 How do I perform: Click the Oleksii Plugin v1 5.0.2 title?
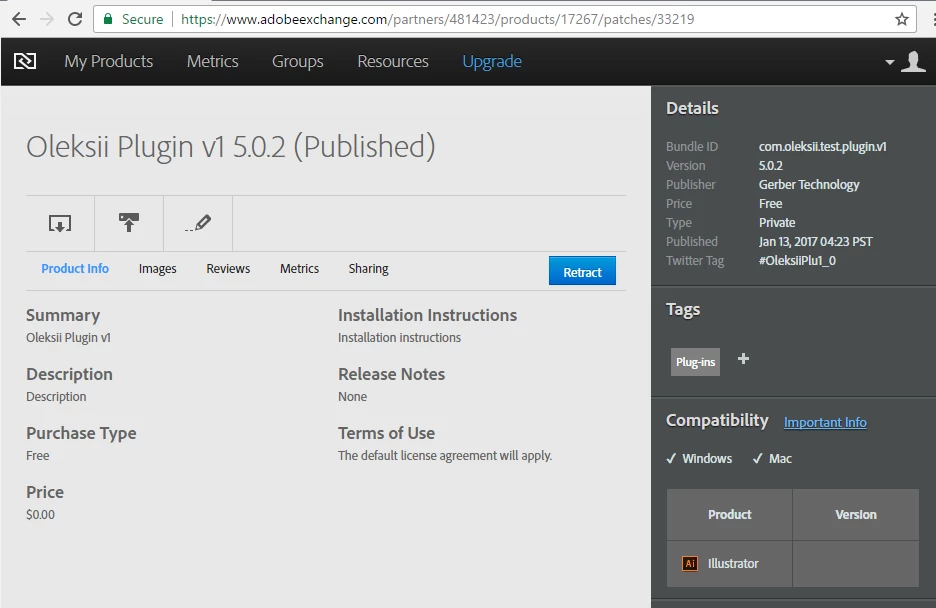point(230,147)
